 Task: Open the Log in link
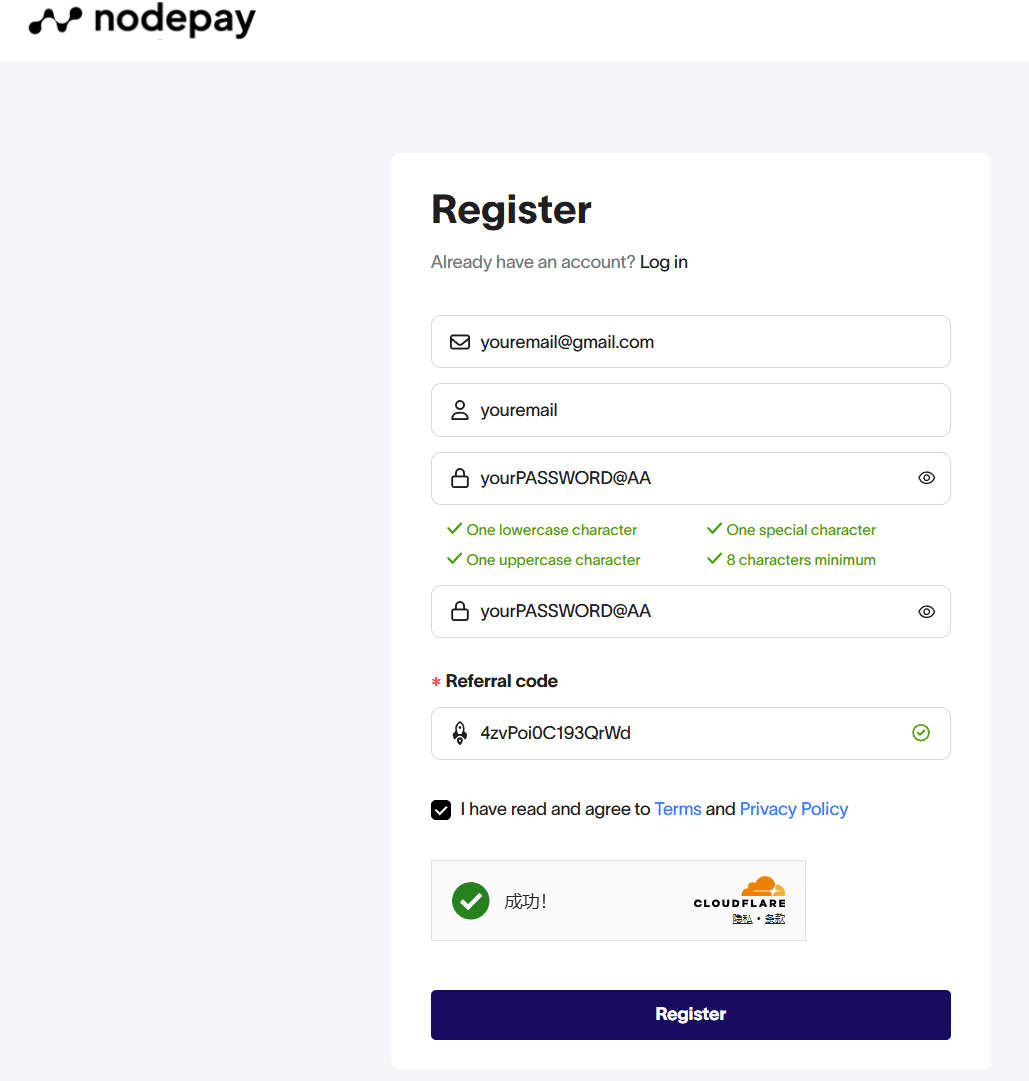[x=664, y=262]
